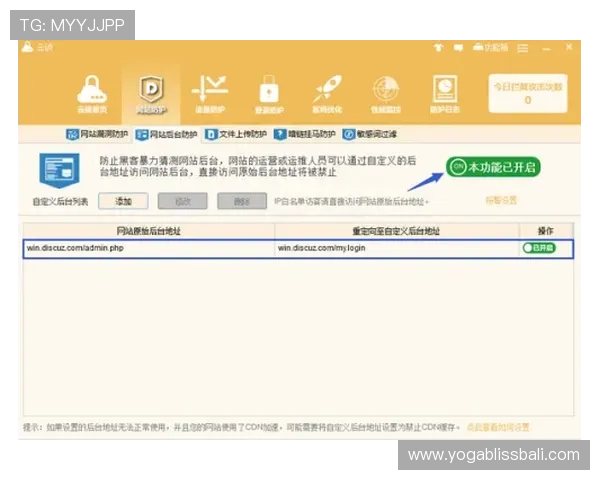Click the 自定义后台列表 label
The image size is (600, 480).
60,202
